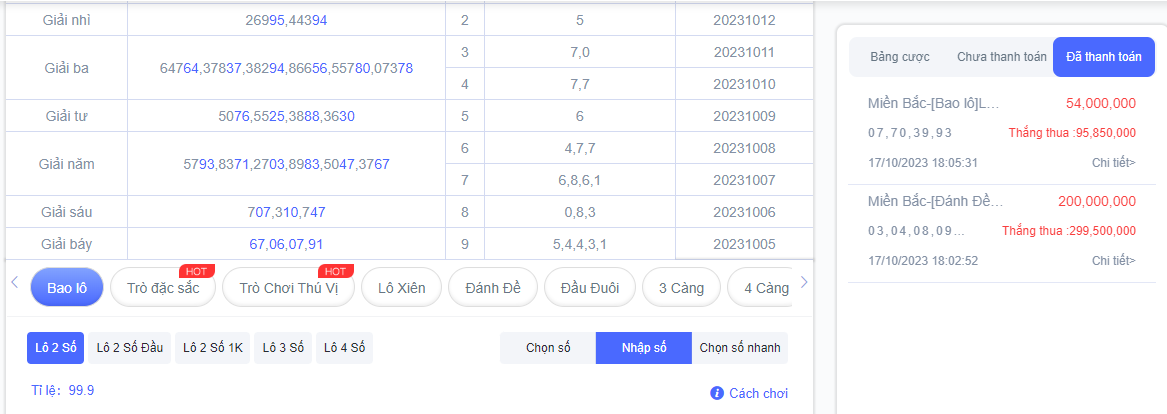The height and width of the screenshot is (414, 1167).
Task: Switch to Chọn số nhanh mode
Action: [740, 348]
